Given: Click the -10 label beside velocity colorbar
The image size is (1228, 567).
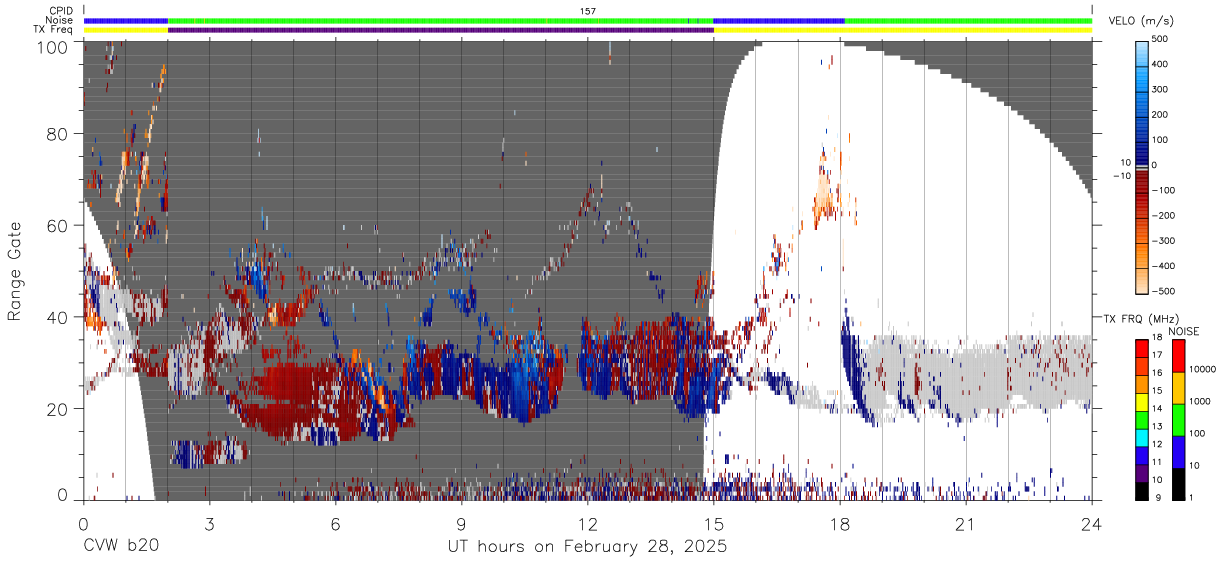Looking at the screenshot, I should [x=1121, y=176].
